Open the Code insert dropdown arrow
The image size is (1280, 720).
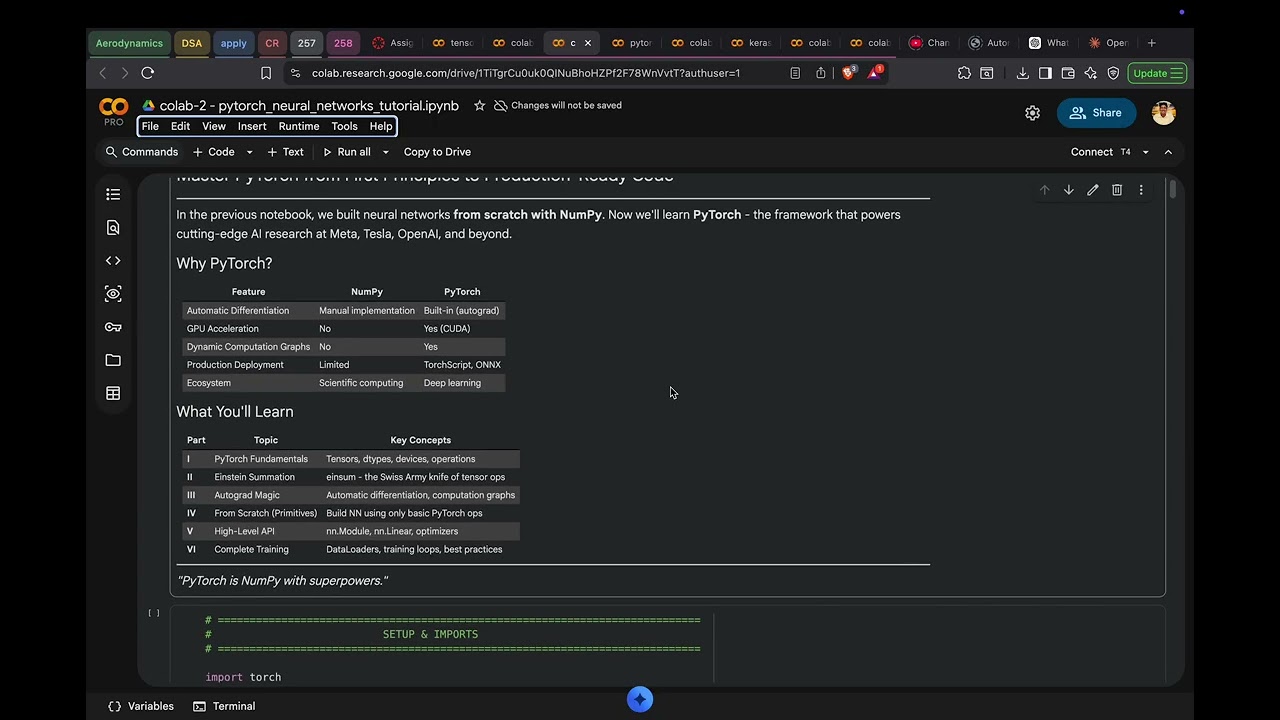pyautogui.click(x=249, y=152)
